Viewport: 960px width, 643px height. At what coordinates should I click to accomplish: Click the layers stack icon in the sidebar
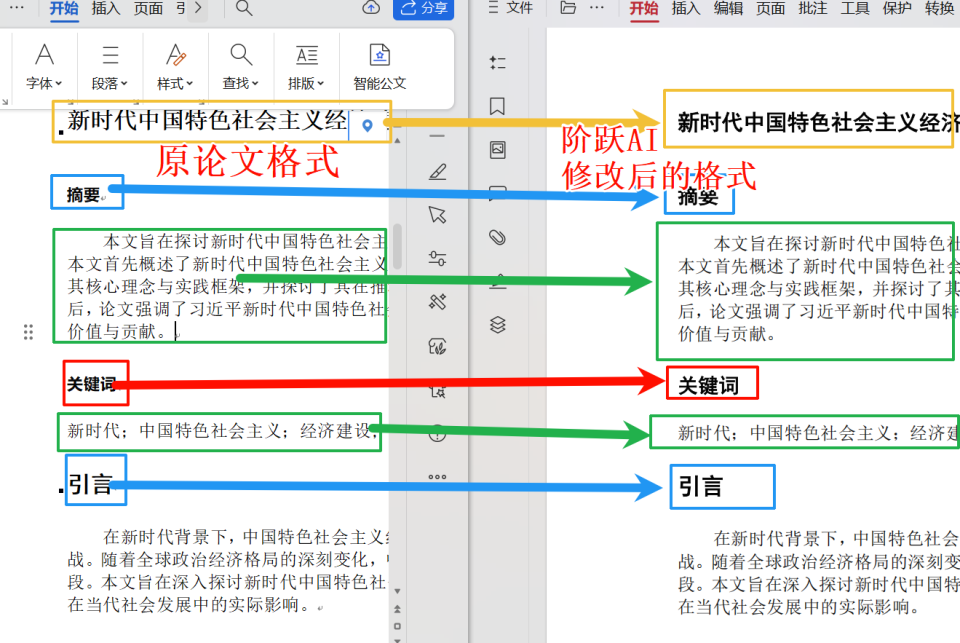(x=498, y=322)
